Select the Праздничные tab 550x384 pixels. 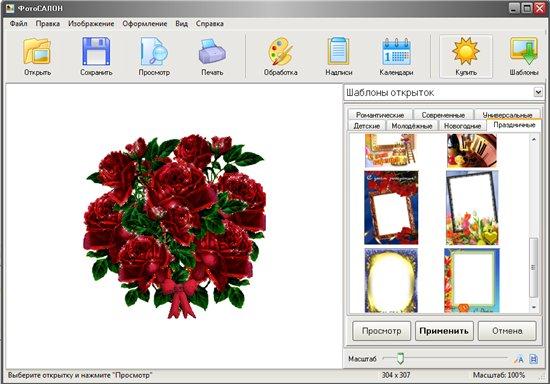coord(514,125)
